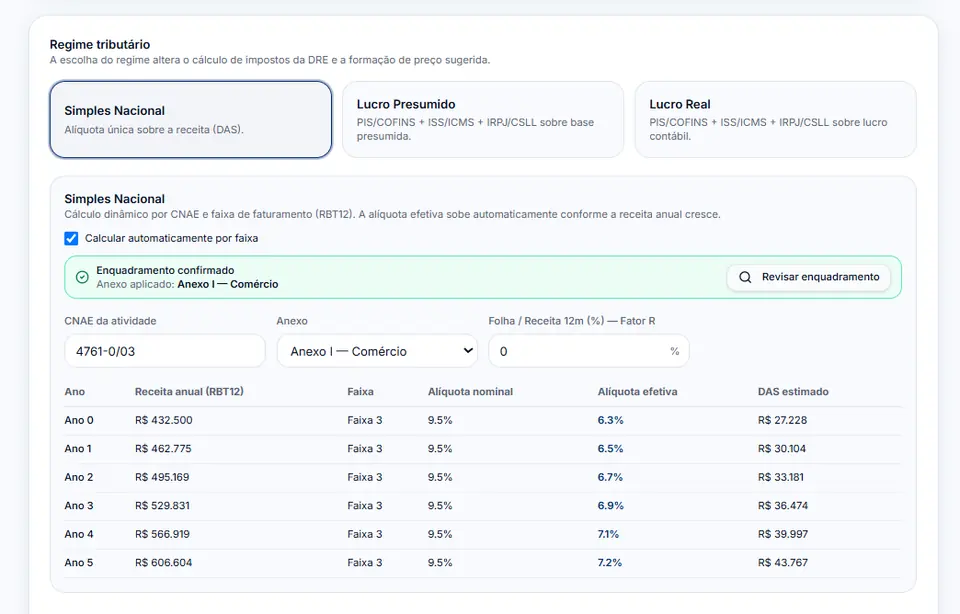Click DAS value R$ 27.228
The width and height of the screenshot is (960, 614).
click(782, 420)
